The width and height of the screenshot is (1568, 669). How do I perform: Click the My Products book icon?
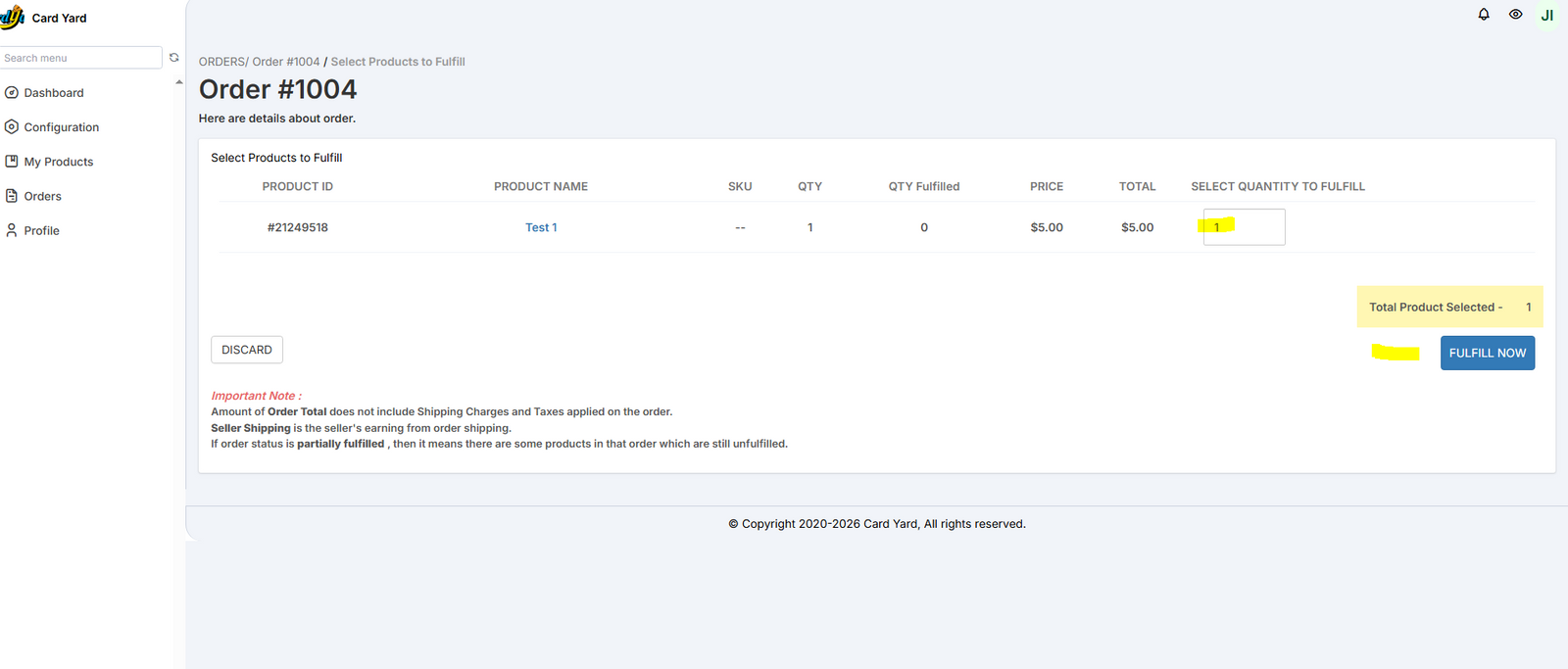12,162
